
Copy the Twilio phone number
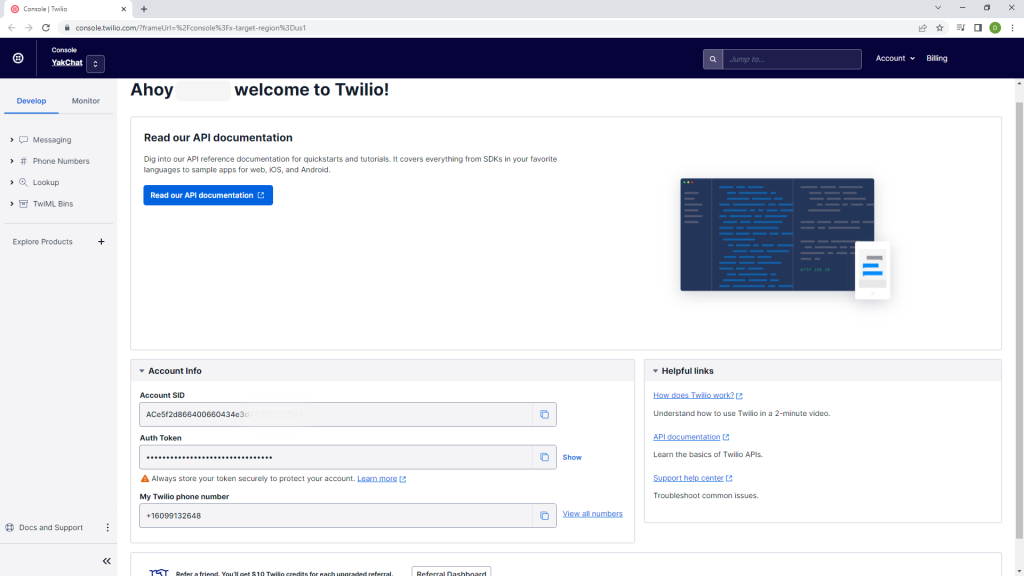[x=544, y=516]
